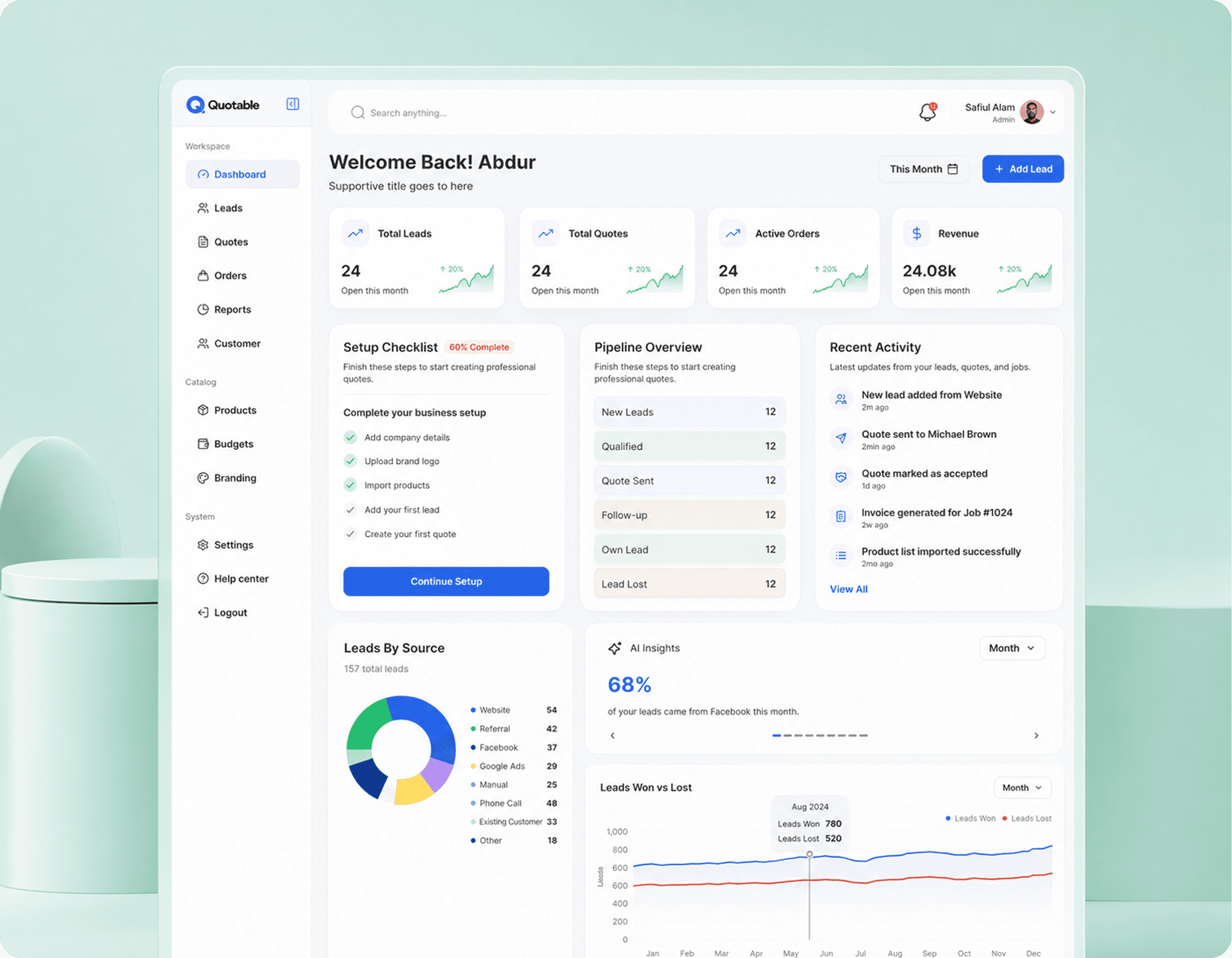The image size is (1232, 958).
Task: Click the product list imported icon
Action: coord(841,556)
